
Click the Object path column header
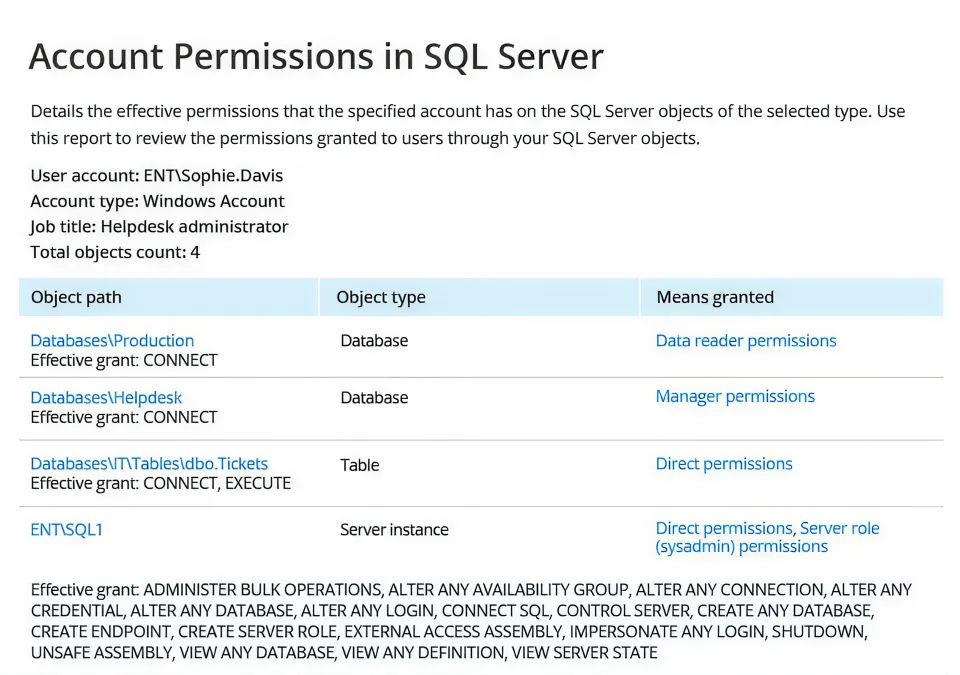(x=76, y=297)
